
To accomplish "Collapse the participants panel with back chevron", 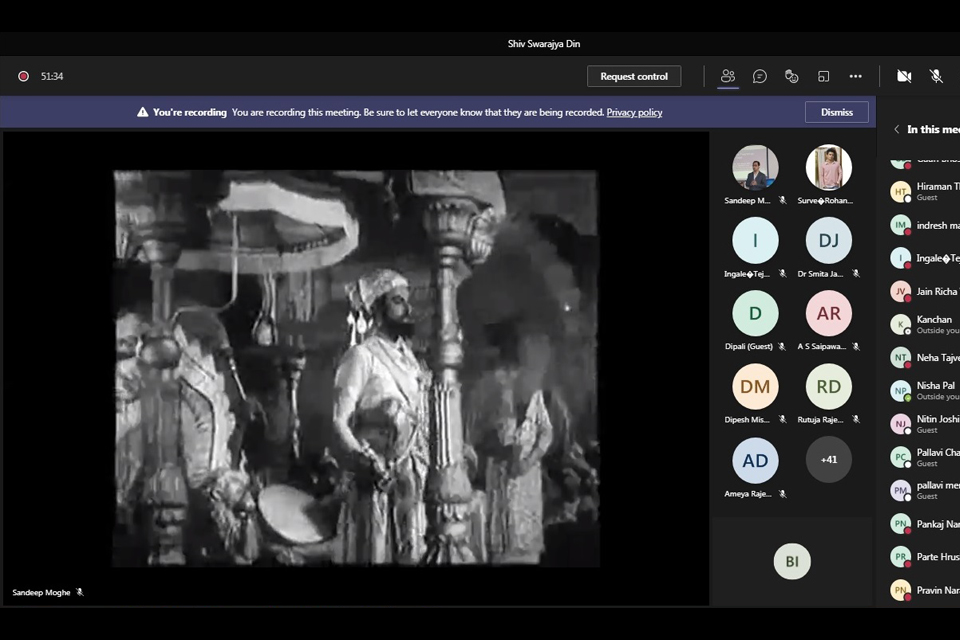I will point(896,129).
